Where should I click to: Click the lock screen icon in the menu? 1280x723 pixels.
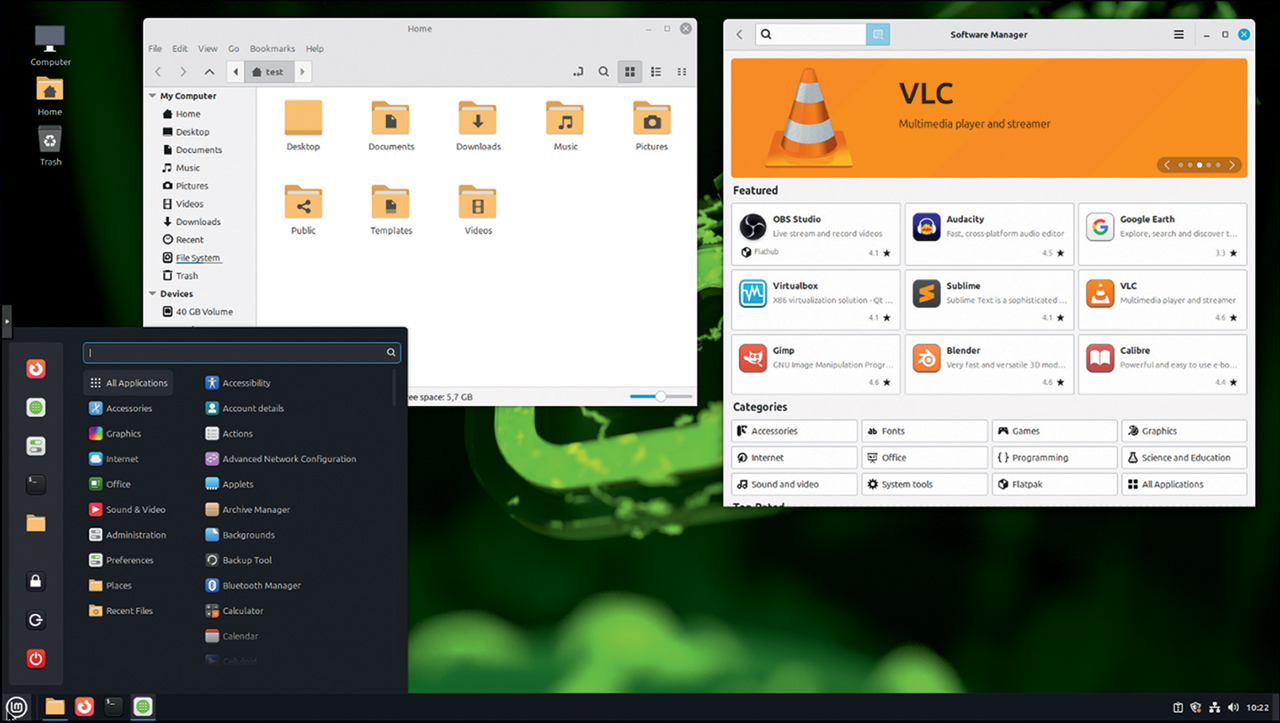pyautogui.click(x=36, y=582)
